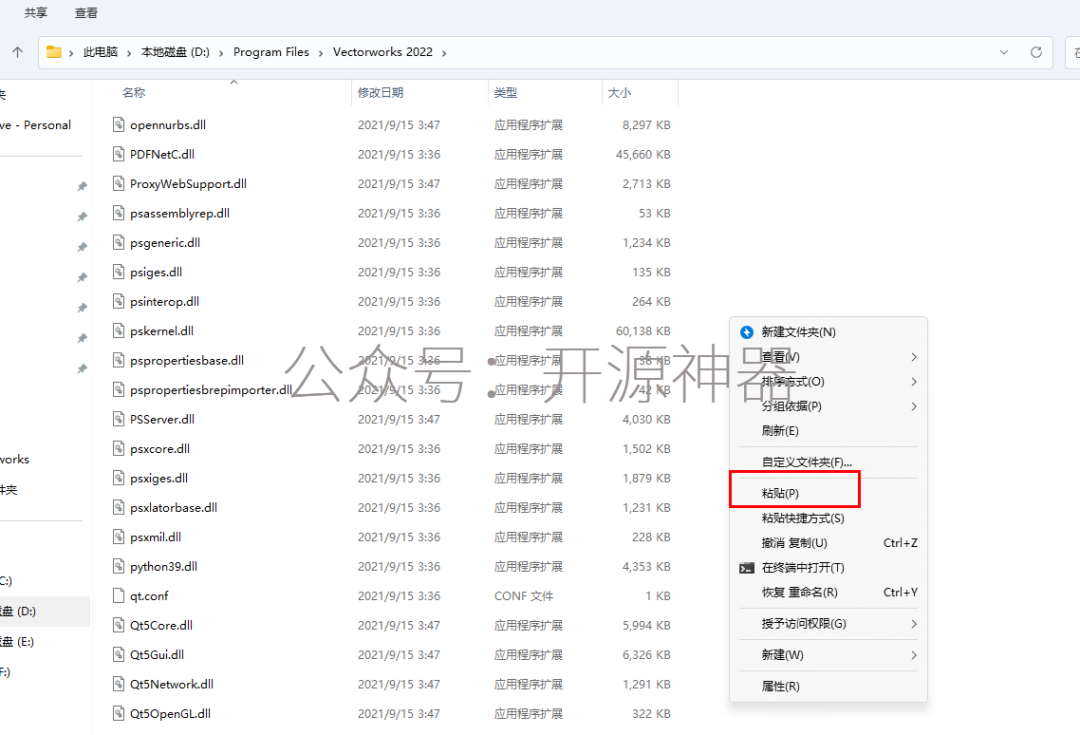Choose 撤消 复制(U) menu entry
Screen dimensions: 1080x735
click(828, 543)
